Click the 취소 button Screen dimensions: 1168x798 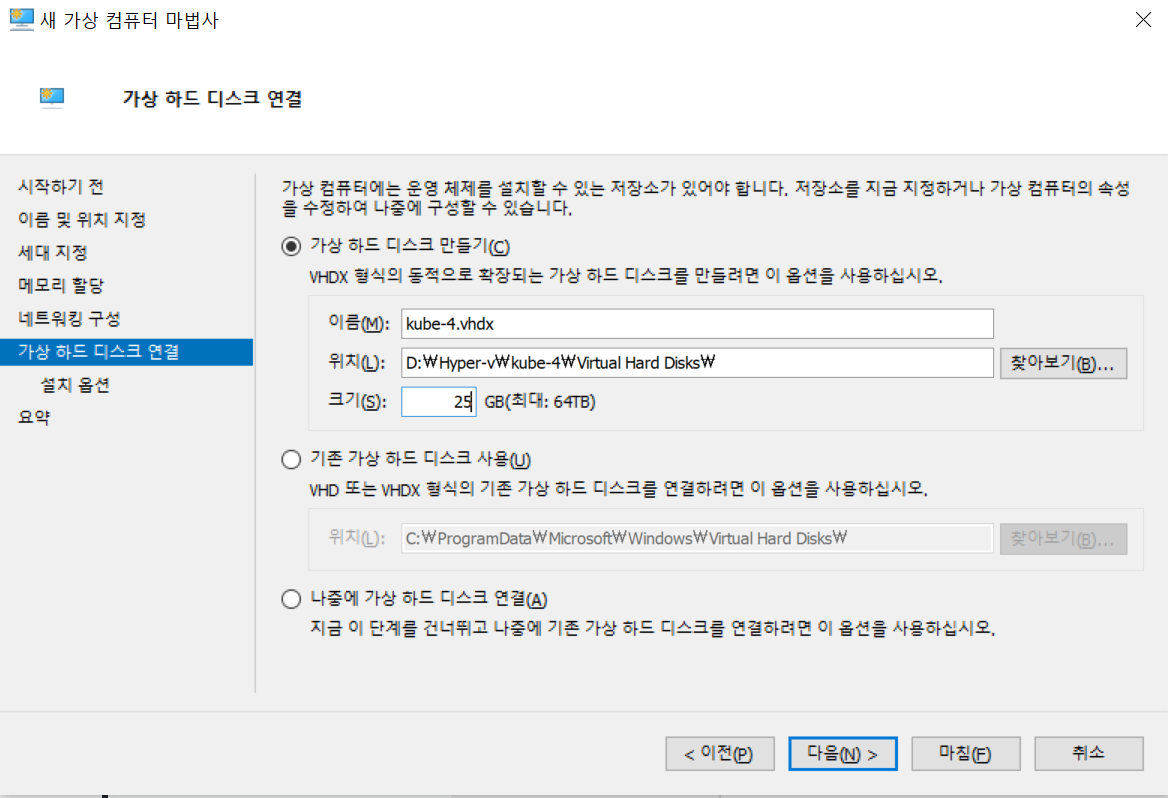[1088, 754]
